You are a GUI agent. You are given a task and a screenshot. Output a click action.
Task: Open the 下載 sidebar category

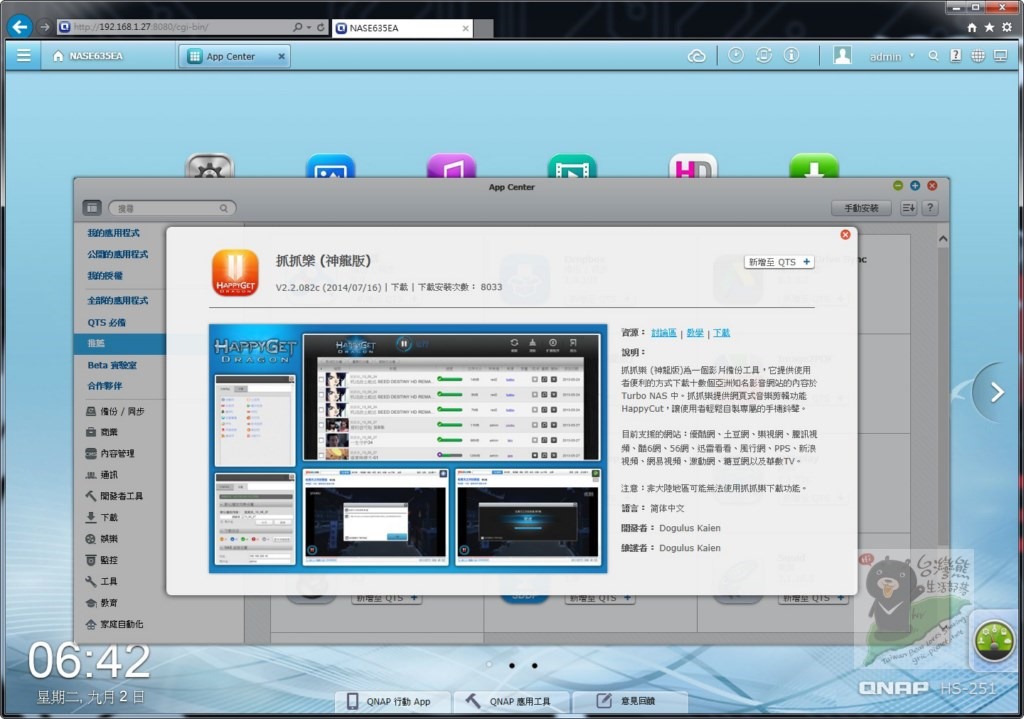coord(102,517)
